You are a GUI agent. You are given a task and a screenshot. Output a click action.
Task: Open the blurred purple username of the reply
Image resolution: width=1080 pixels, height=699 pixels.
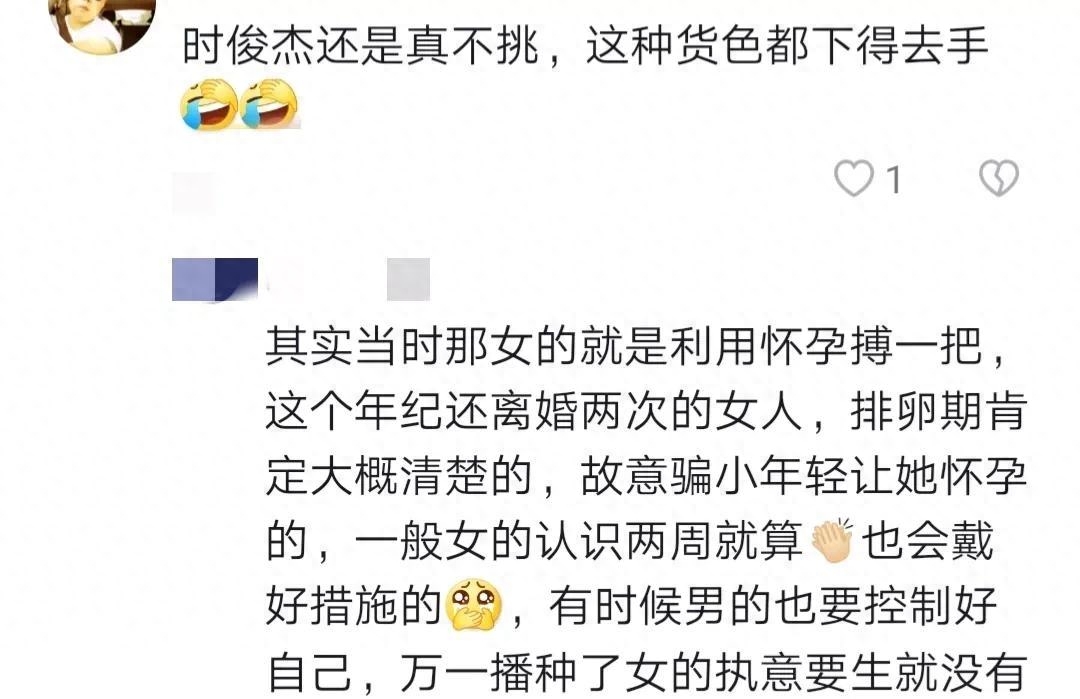click(x=215, y=280)
